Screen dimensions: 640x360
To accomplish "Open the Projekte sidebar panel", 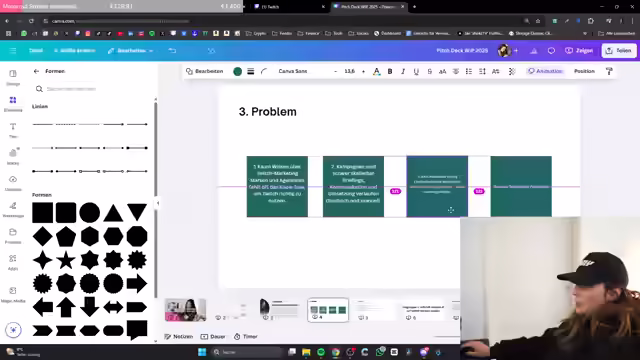I will [13, 236].
